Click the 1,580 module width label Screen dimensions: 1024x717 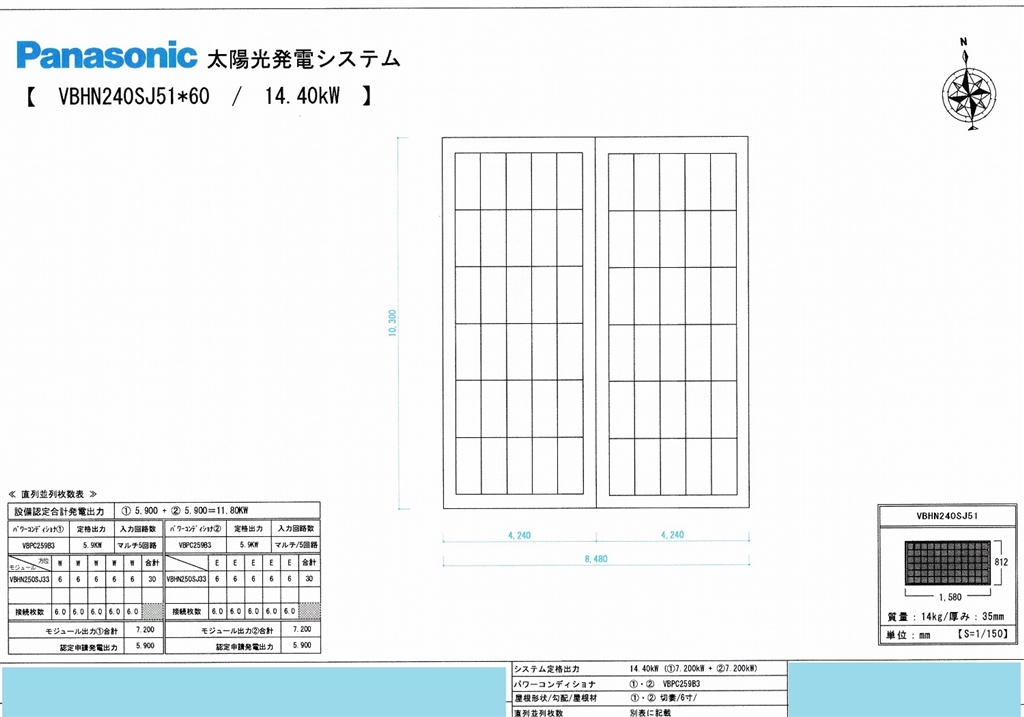tap(950, 597)
